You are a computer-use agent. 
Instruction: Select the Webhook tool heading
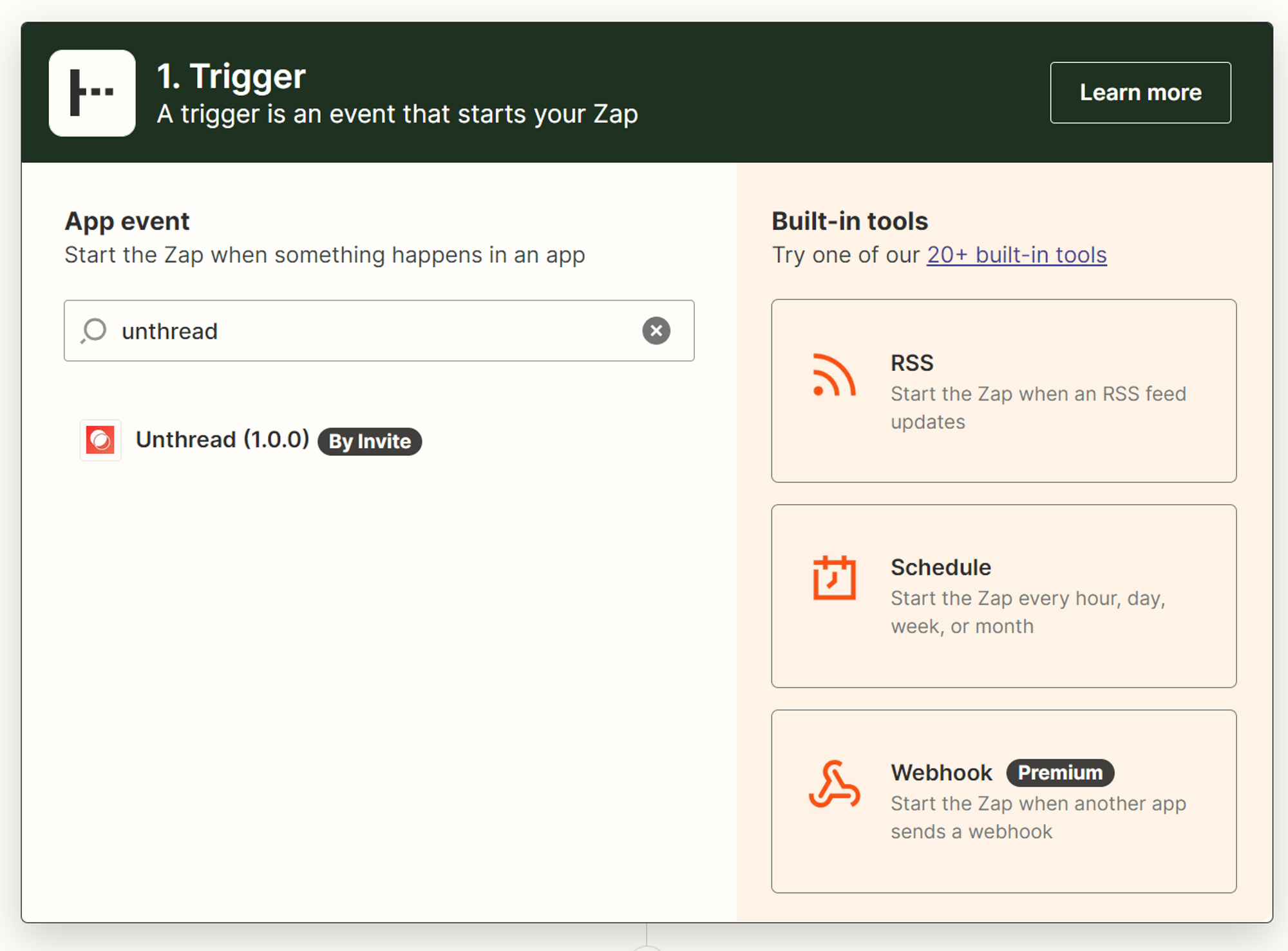coord(941,773)
